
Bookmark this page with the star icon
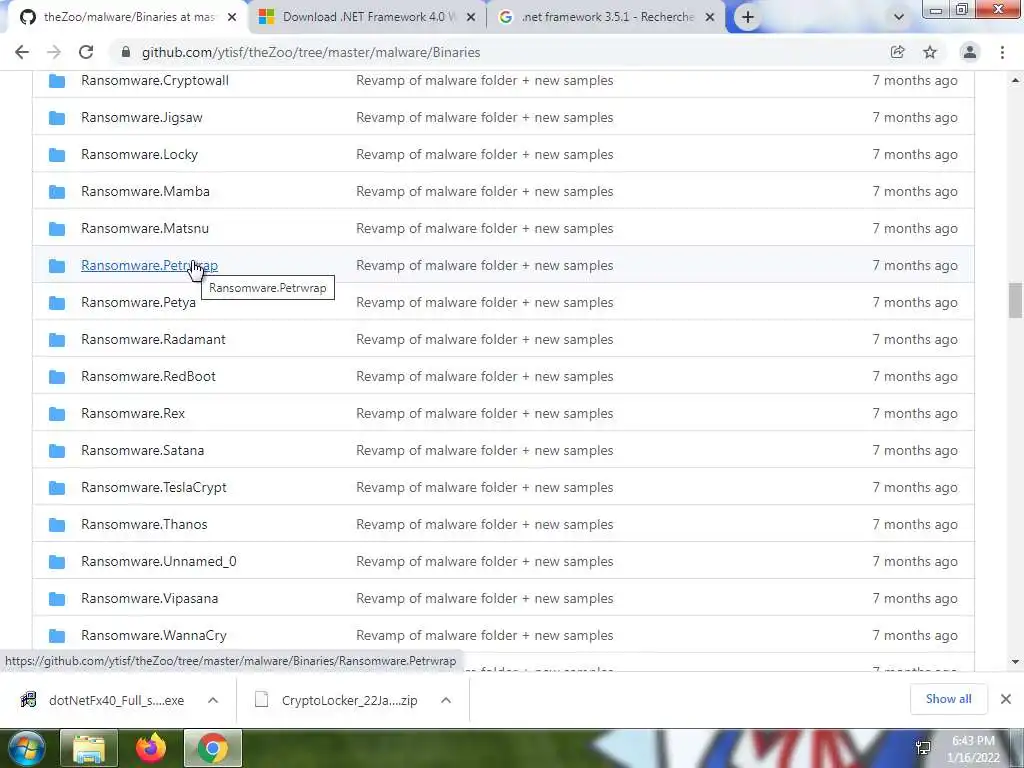click(930, 52)
